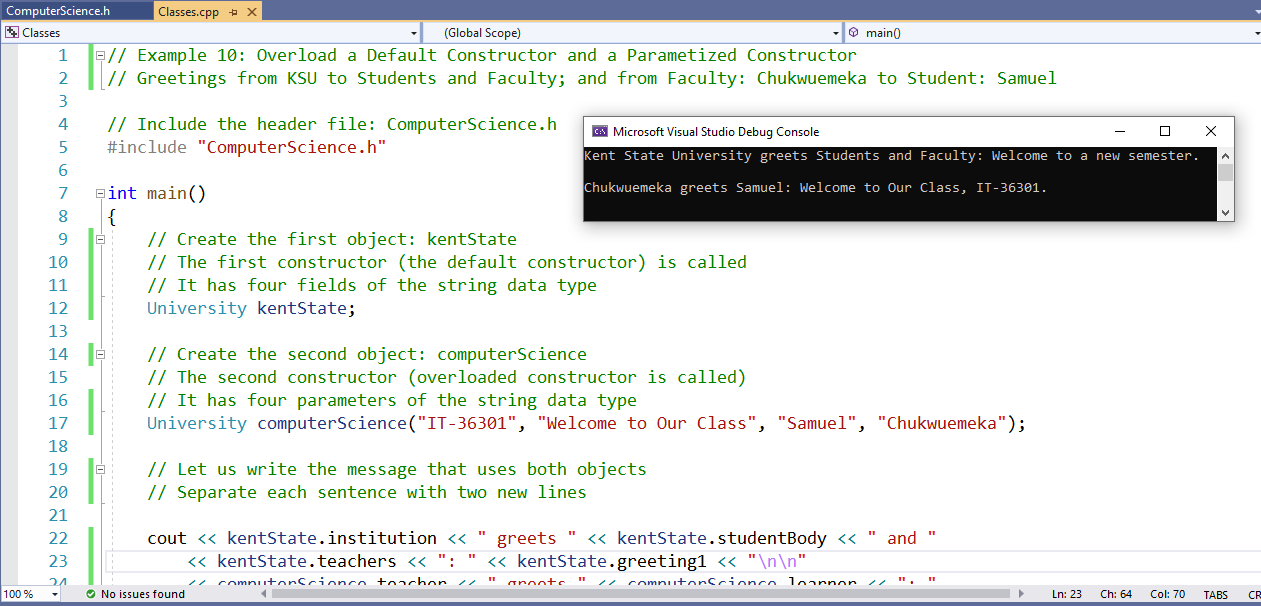Close the Classes.cpp tab

251,12
